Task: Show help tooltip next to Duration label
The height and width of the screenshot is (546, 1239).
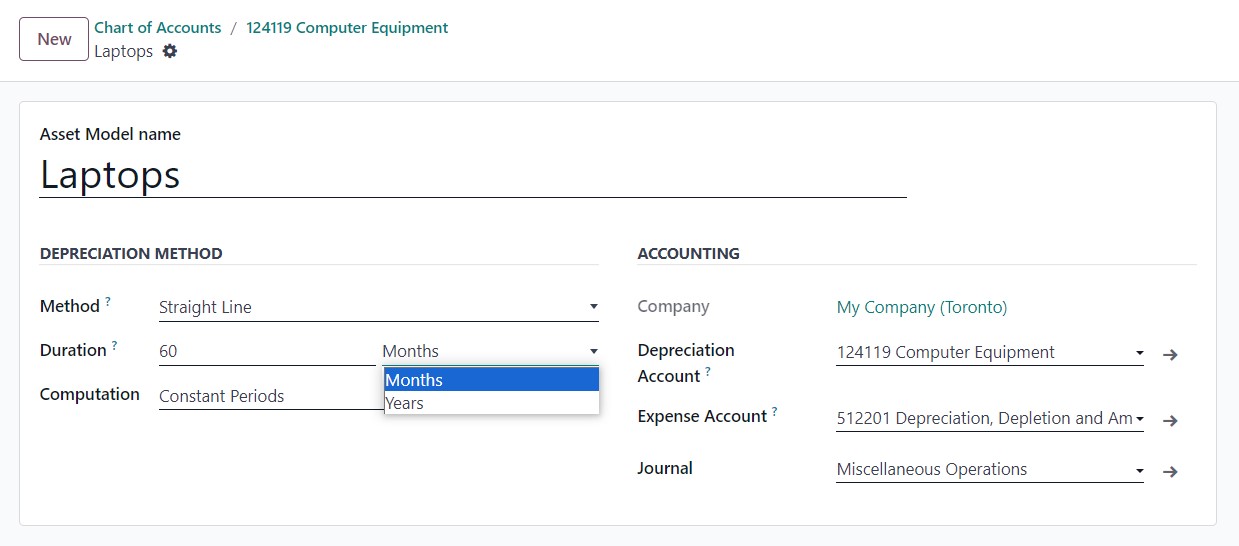Action: point(115,345)
